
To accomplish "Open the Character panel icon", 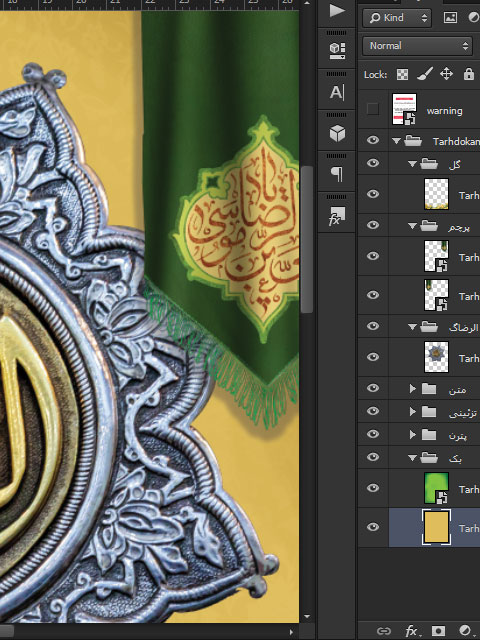I will tap(337, 92).
